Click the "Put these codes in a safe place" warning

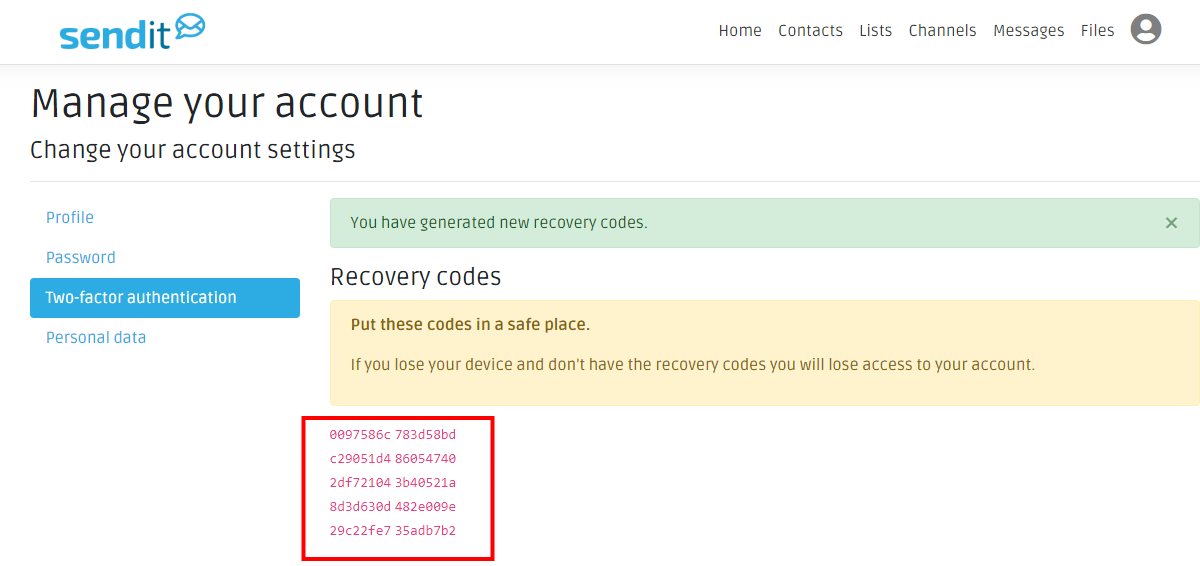(x=470, y=326)
